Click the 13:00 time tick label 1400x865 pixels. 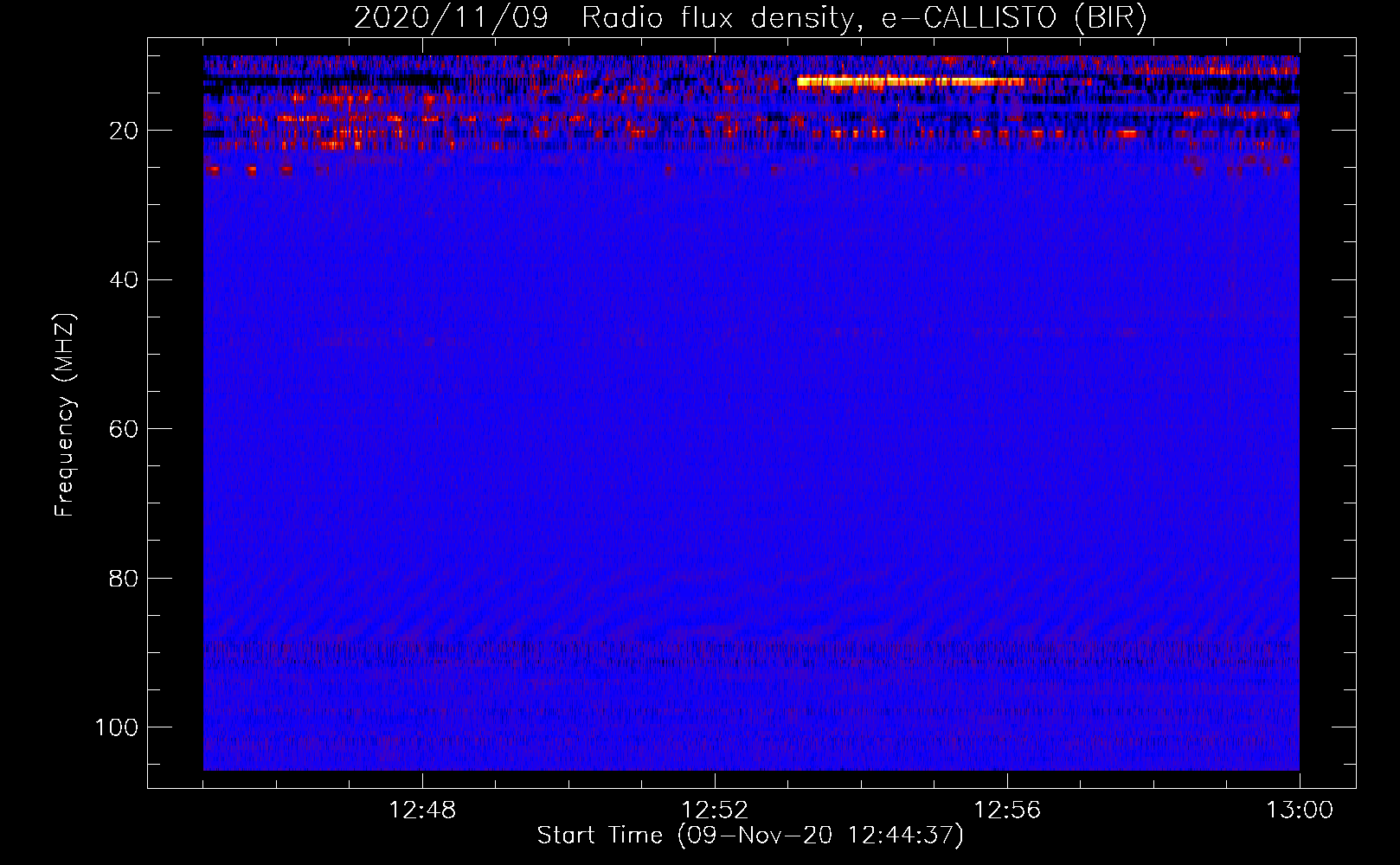[x=1300, y=811]
